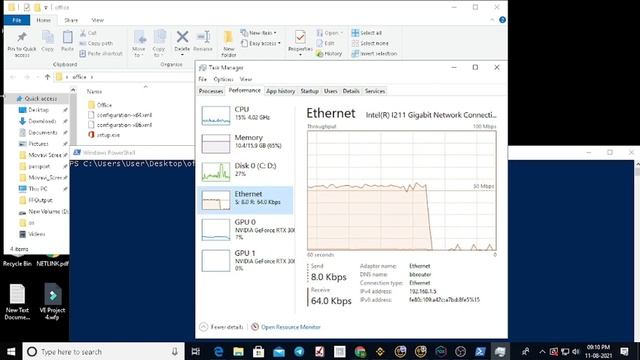The image size is (640, 360).
Task: Open Microsoft Edge from taskbar
Action: pos(218,351)
